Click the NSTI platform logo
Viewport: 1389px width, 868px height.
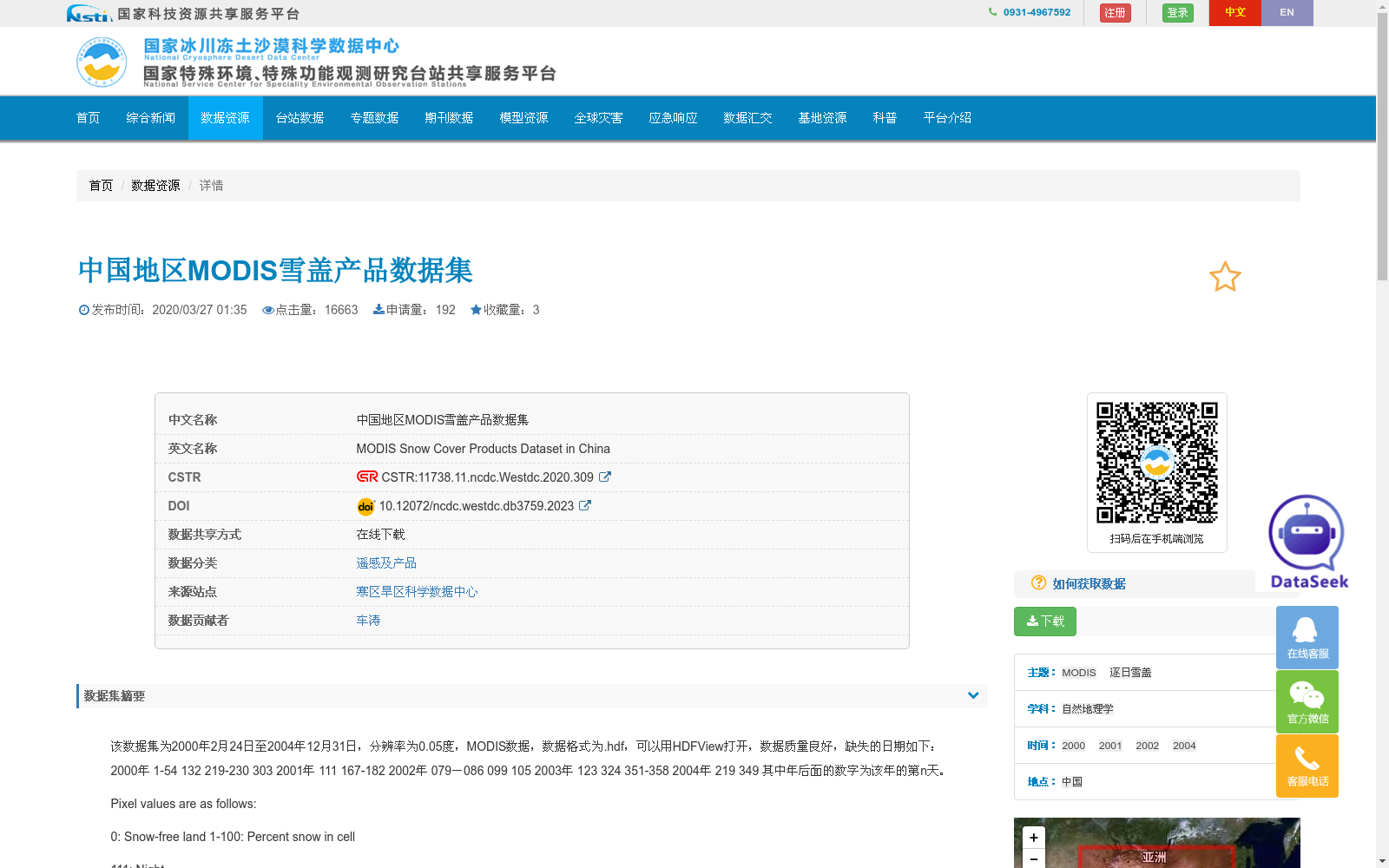pos(89,13)
